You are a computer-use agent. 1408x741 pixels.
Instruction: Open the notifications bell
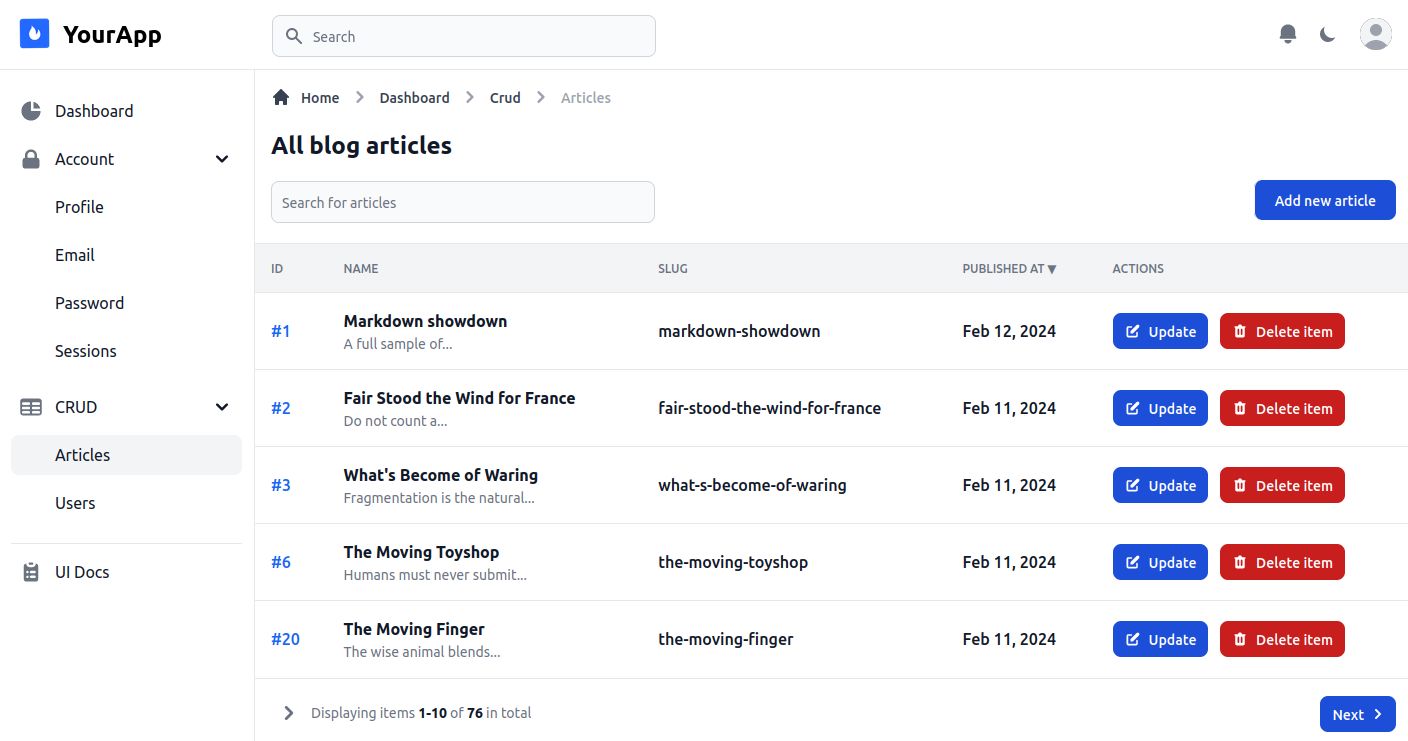[1288, 34]
